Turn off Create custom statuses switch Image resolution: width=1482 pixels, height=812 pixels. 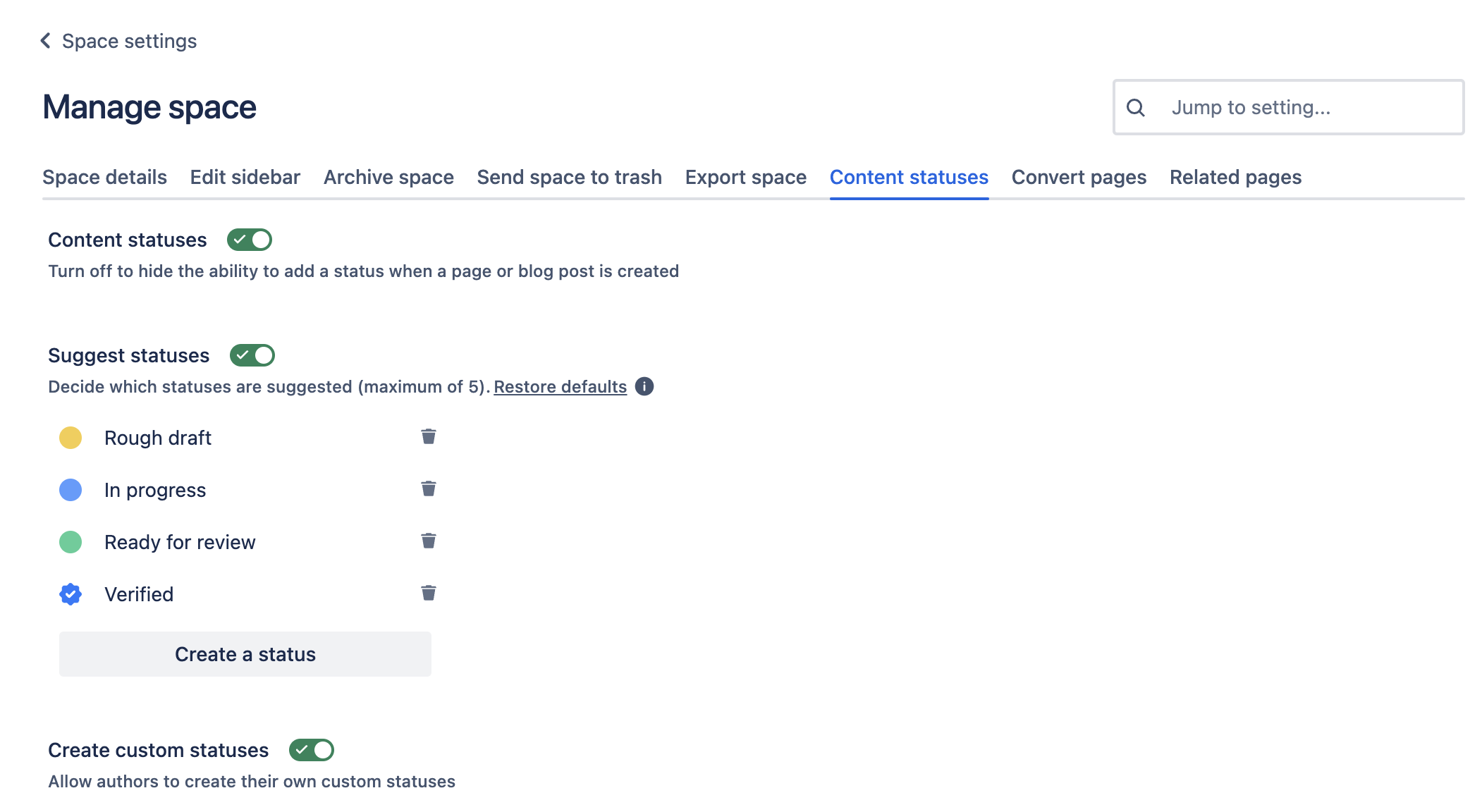[x=312, y=750]
